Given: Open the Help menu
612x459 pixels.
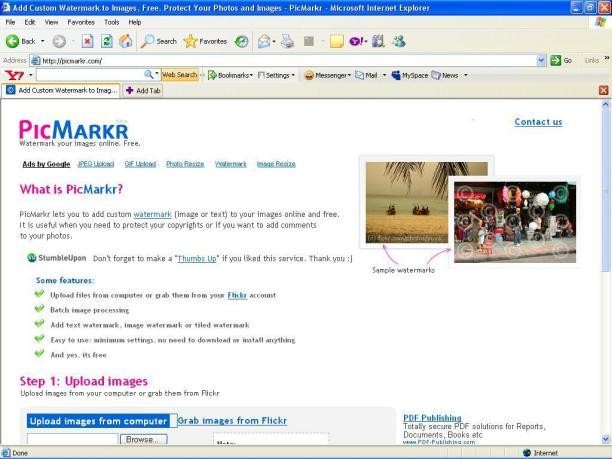Looking at the screenshot, I should 135,22.
